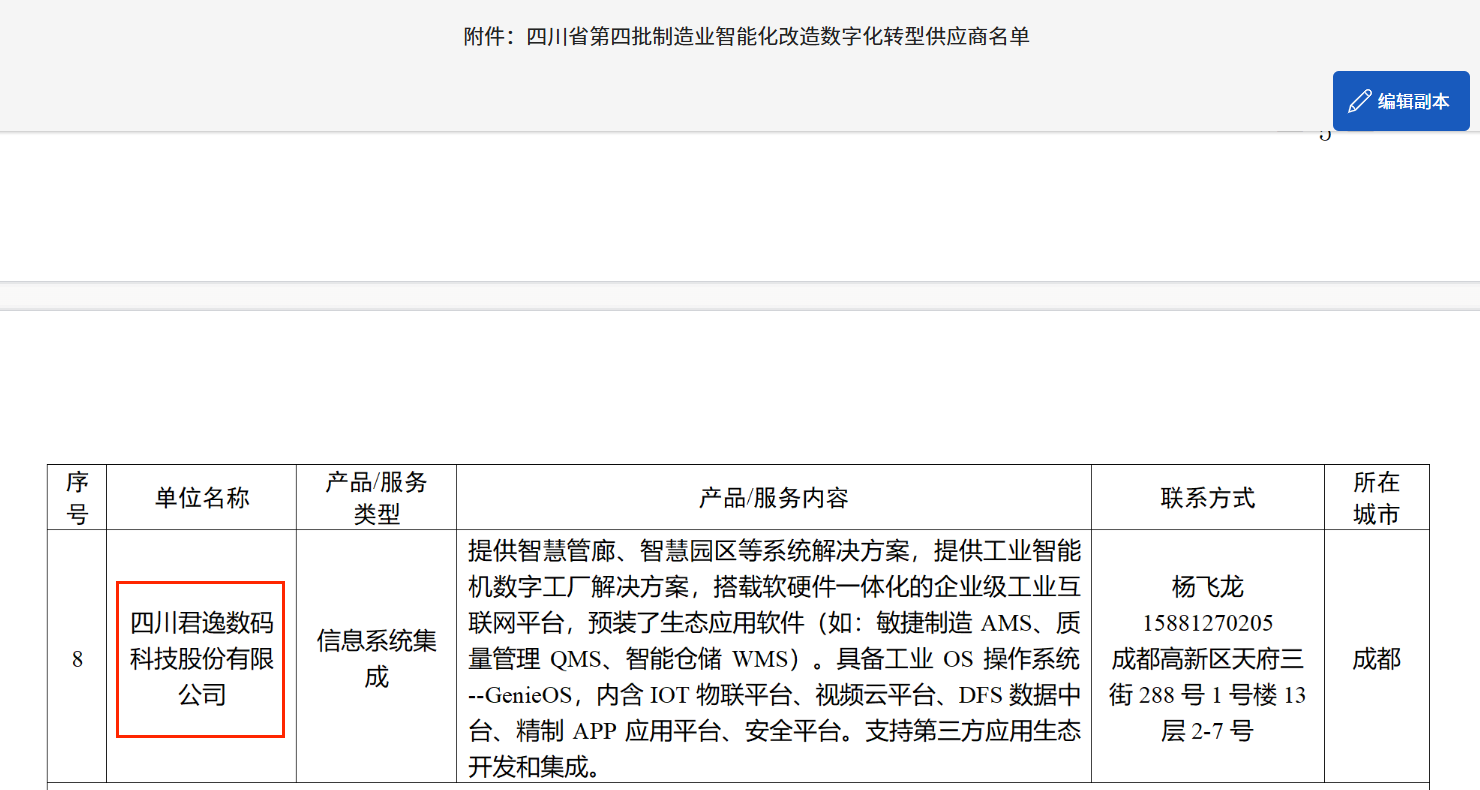This screenshot has width=1480, height=790.
Task: Click the row number 8 cell
Action: [77, 660]
